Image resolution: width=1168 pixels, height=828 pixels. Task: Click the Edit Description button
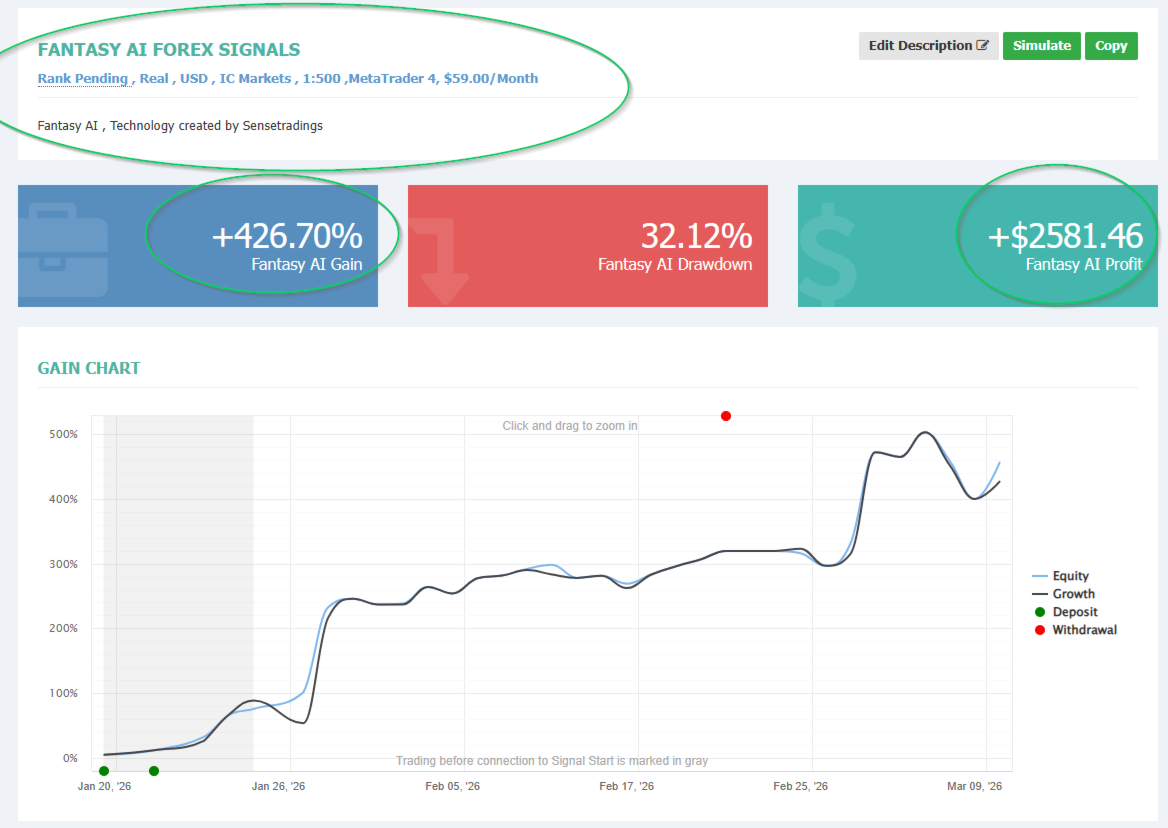928,45
